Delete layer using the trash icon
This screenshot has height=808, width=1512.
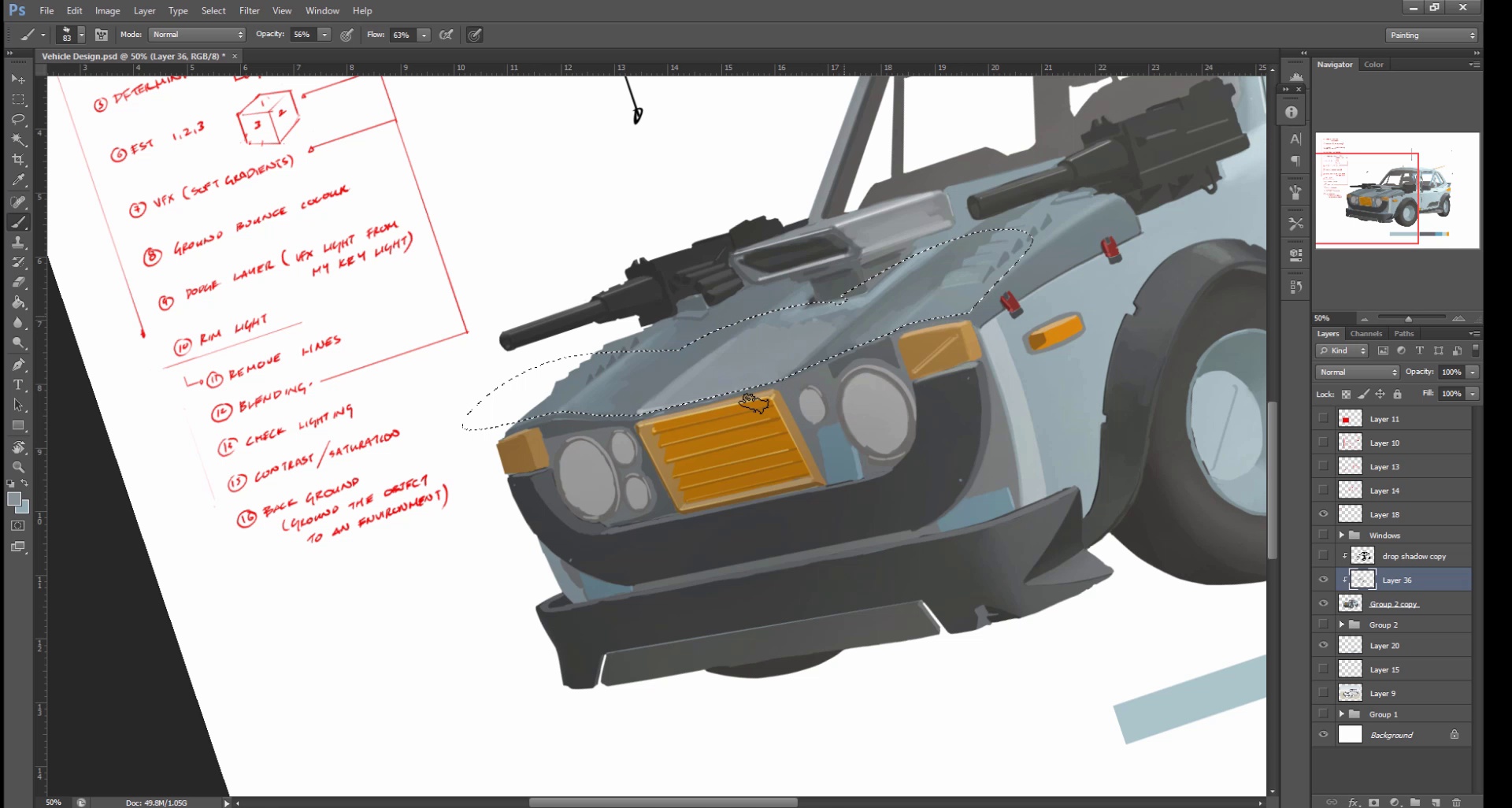tap(1456, 802)
